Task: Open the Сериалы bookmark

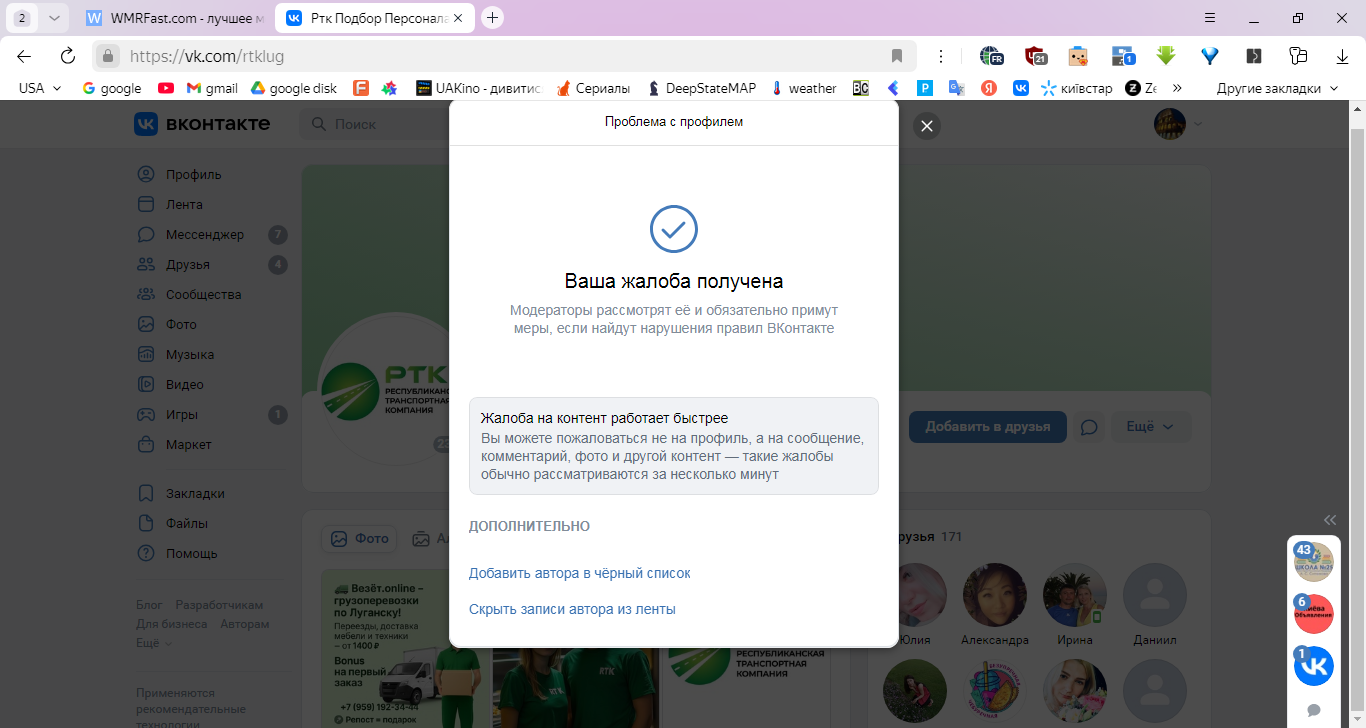Action: click(x=594, y=88)
